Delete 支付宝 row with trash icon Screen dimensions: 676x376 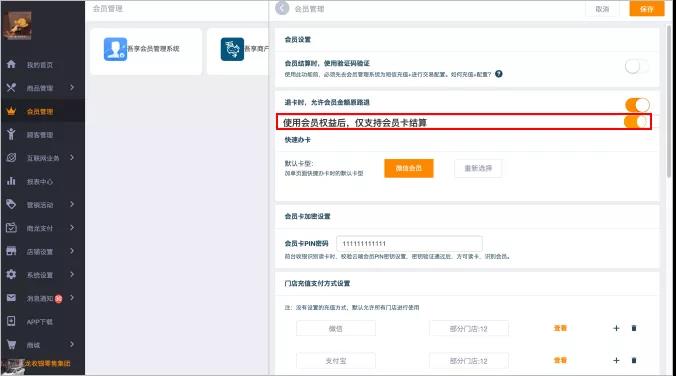[x=634, y=360]
